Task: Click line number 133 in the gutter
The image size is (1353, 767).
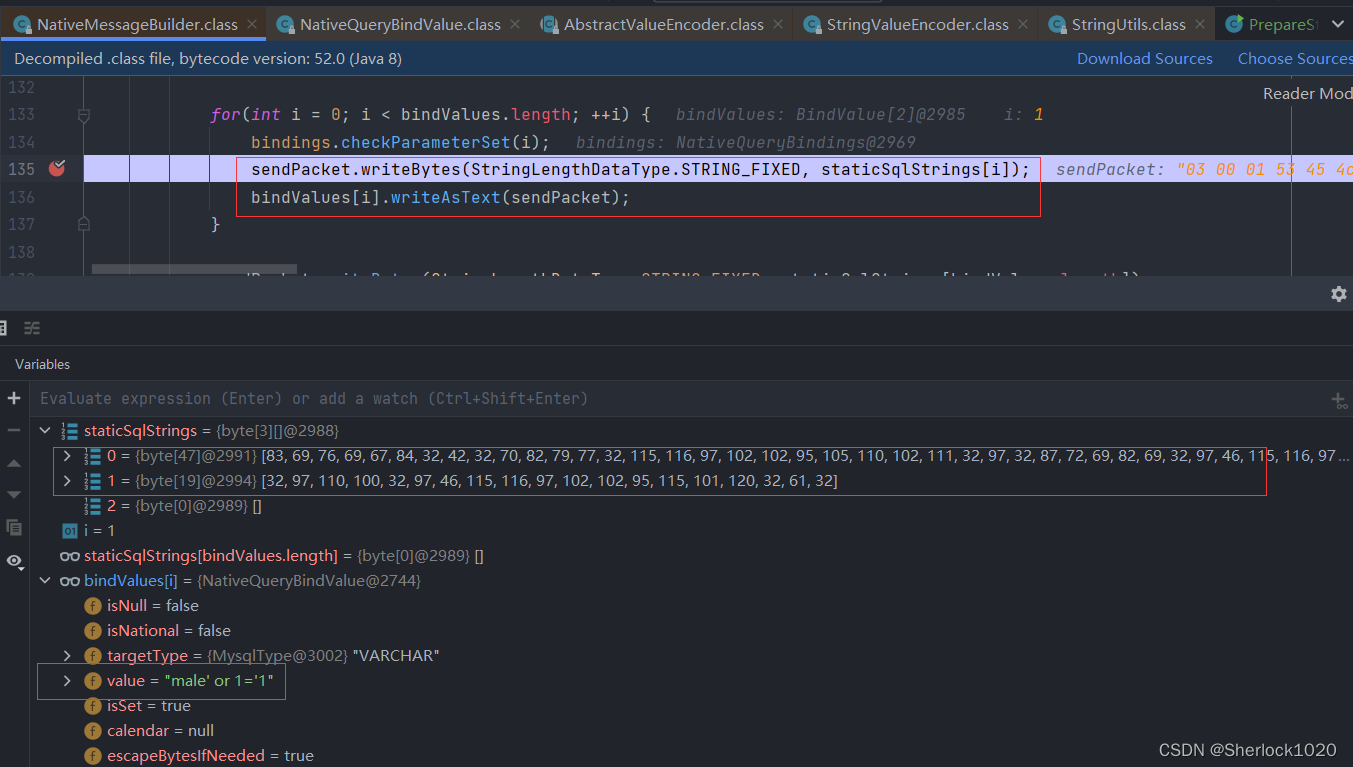Action: 20,115
